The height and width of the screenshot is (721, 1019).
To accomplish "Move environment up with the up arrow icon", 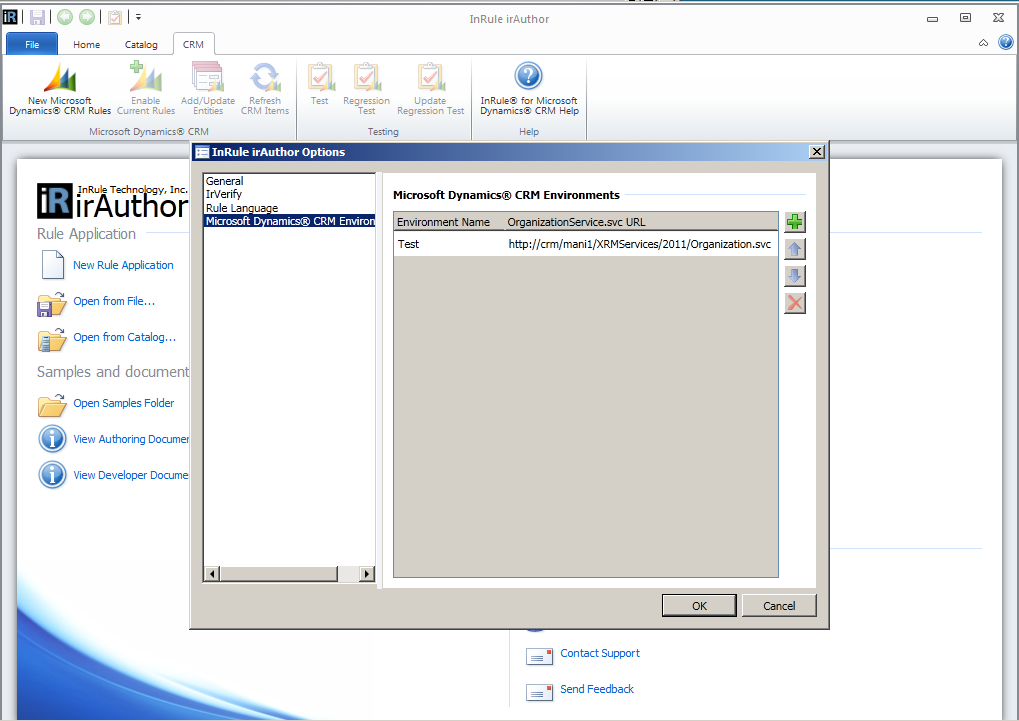I will coord(794,248).
